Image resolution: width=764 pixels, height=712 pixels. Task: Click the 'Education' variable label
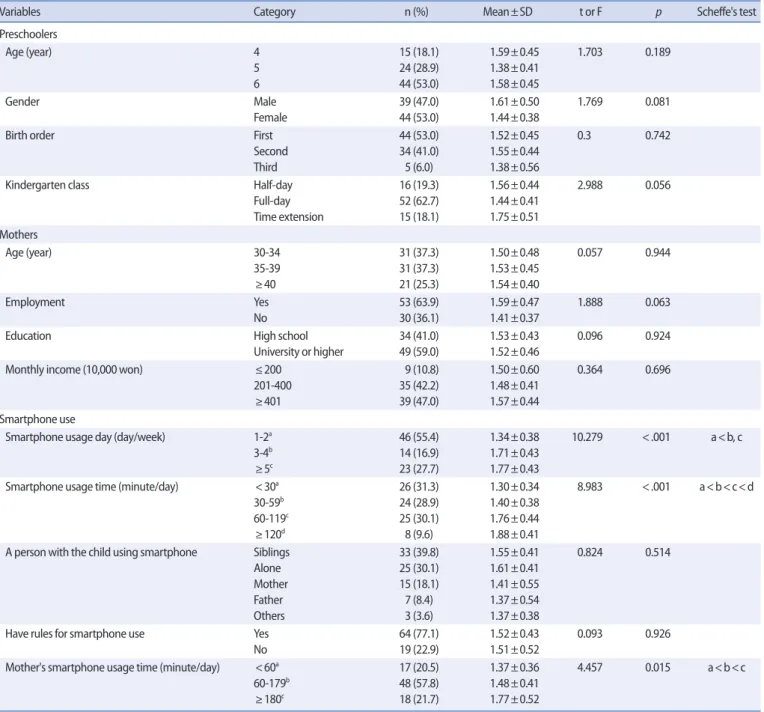[x=28, y=336]
